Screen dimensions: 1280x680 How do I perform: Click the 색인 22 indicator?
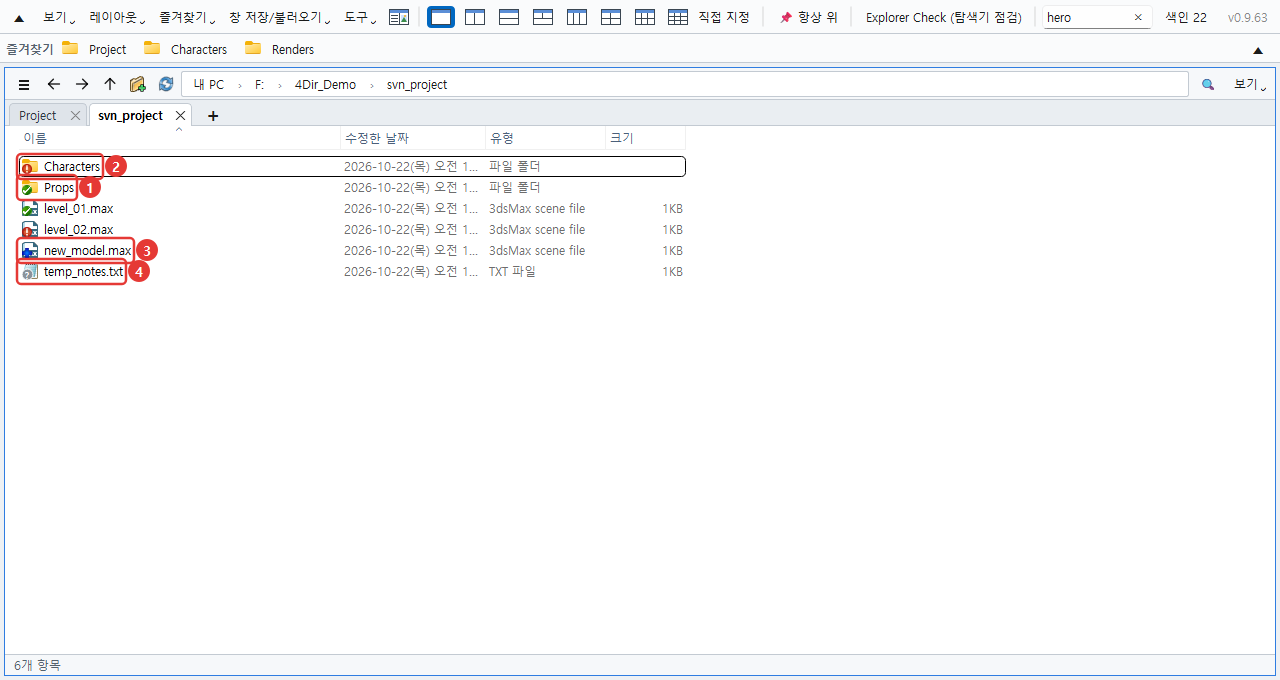coord(1186,17)
